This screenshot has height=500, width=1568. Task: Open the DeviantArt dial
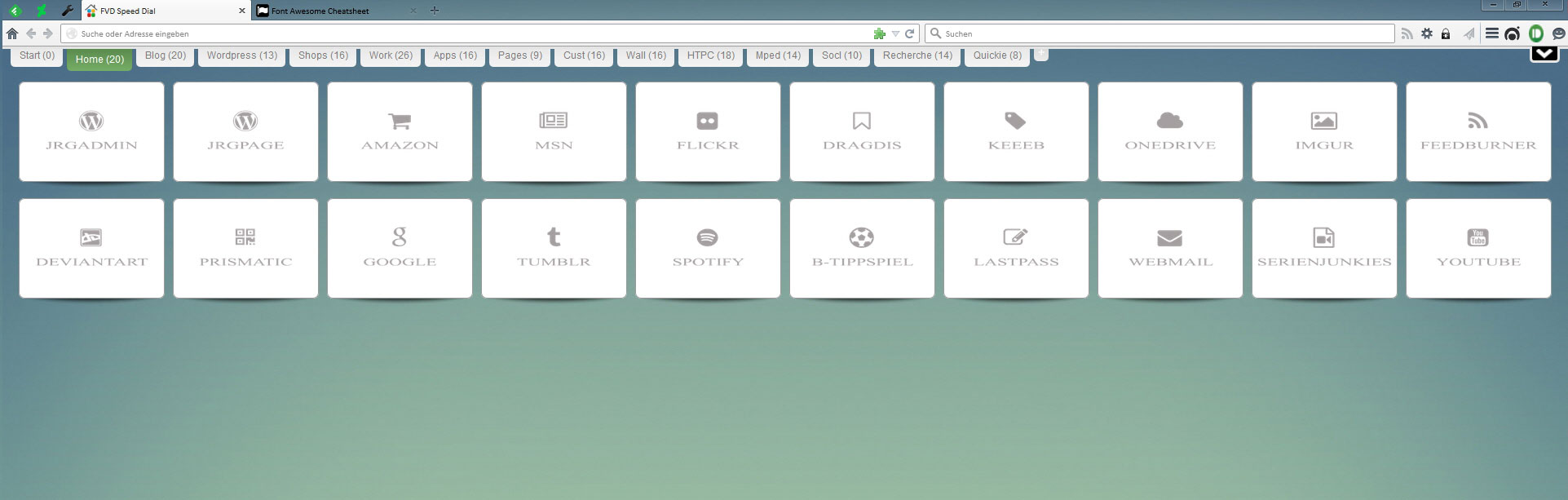(91, 248)
